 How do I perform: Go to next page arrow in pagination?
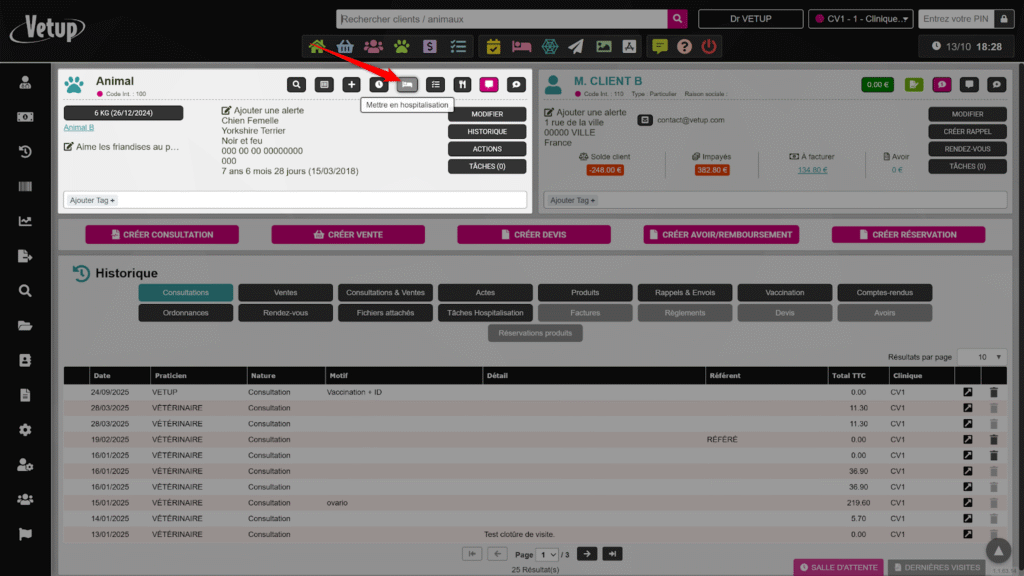click(587, 554)
